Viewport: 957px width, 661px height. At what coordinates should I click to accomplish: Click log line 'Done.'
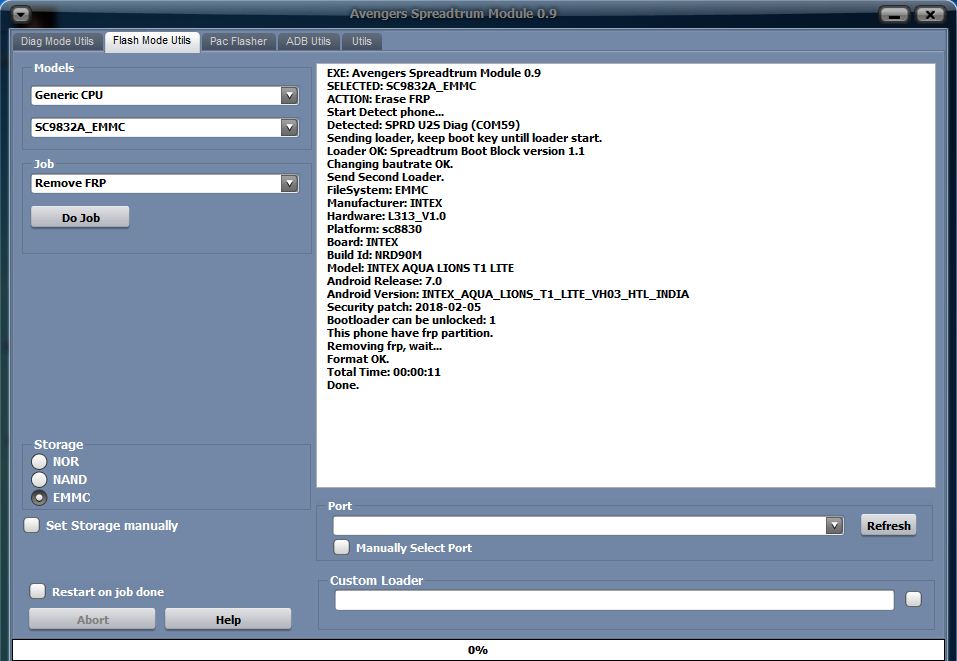[x=343, y=385]
